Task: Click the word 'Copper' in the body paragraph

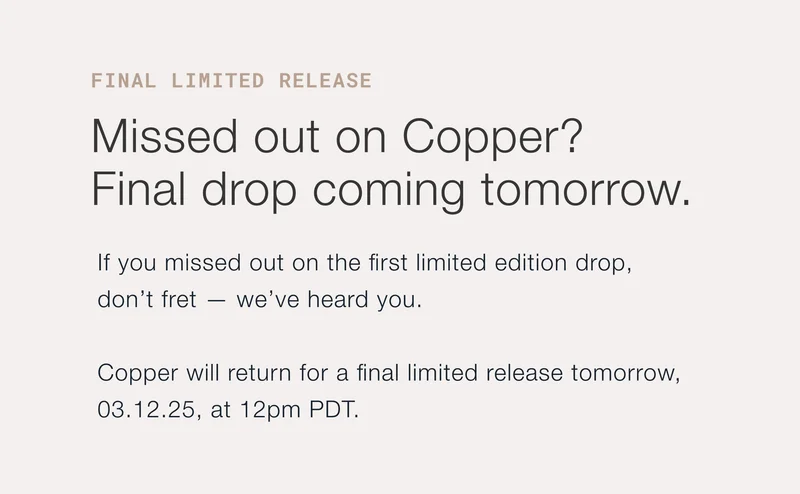Action: 138,374
